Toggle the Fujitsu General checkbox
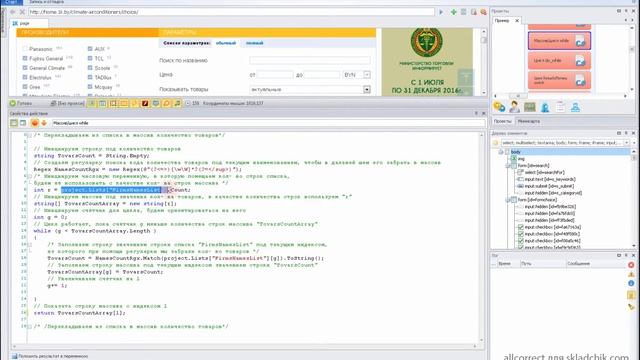 click(25, 58)
